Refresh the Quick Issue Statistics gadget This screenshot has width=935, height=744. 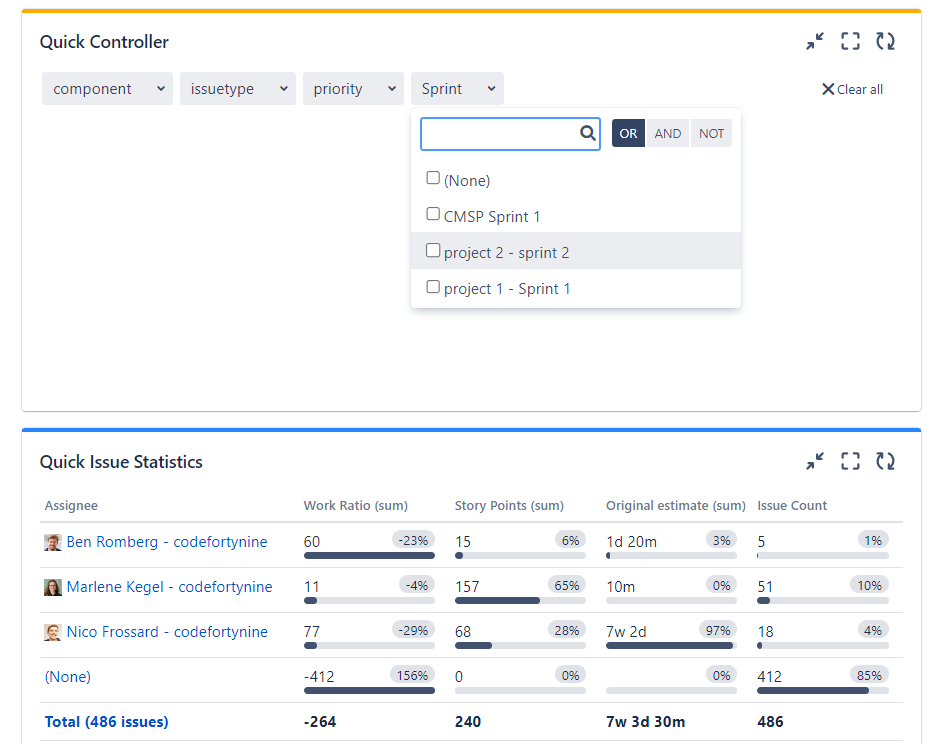pos(886,461)
